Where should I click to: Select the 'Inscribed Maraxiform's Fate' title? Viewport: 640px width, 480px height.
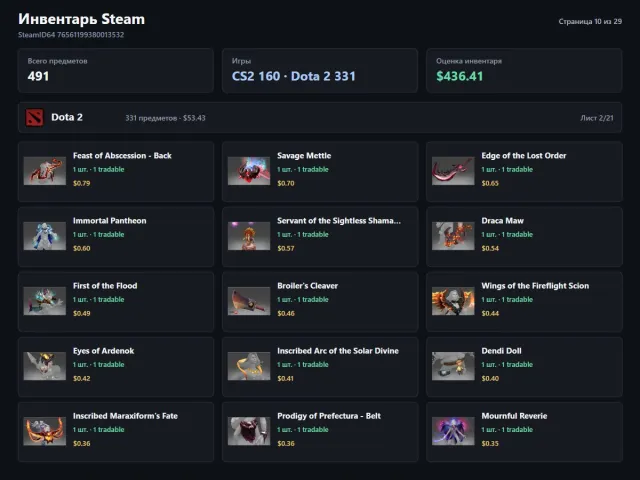(x=125, y=416)
